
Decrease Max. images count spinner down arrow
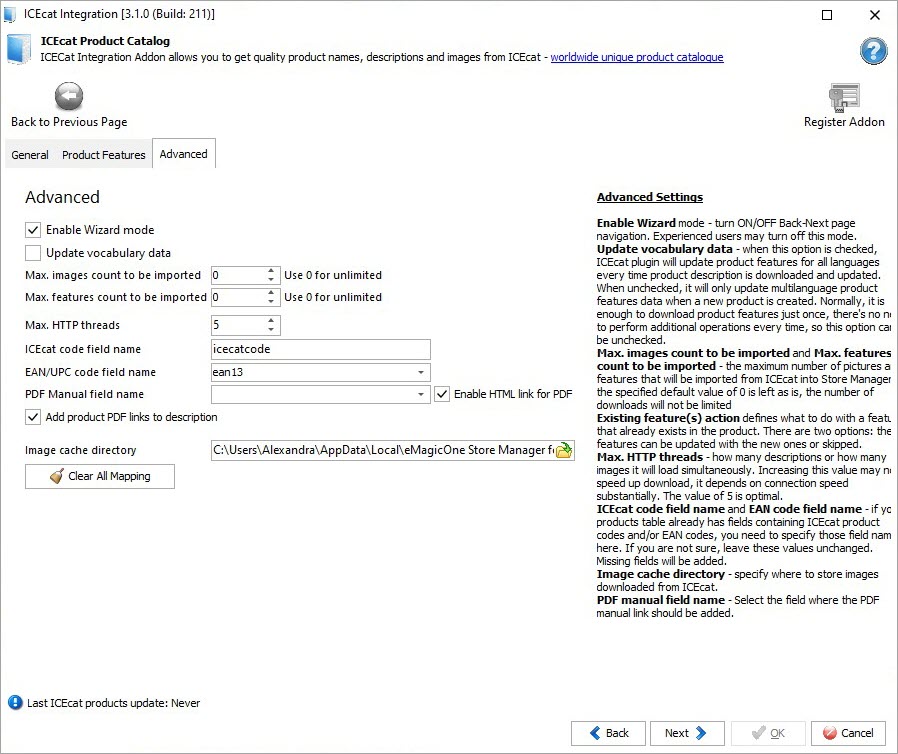(x=271, y=279)
